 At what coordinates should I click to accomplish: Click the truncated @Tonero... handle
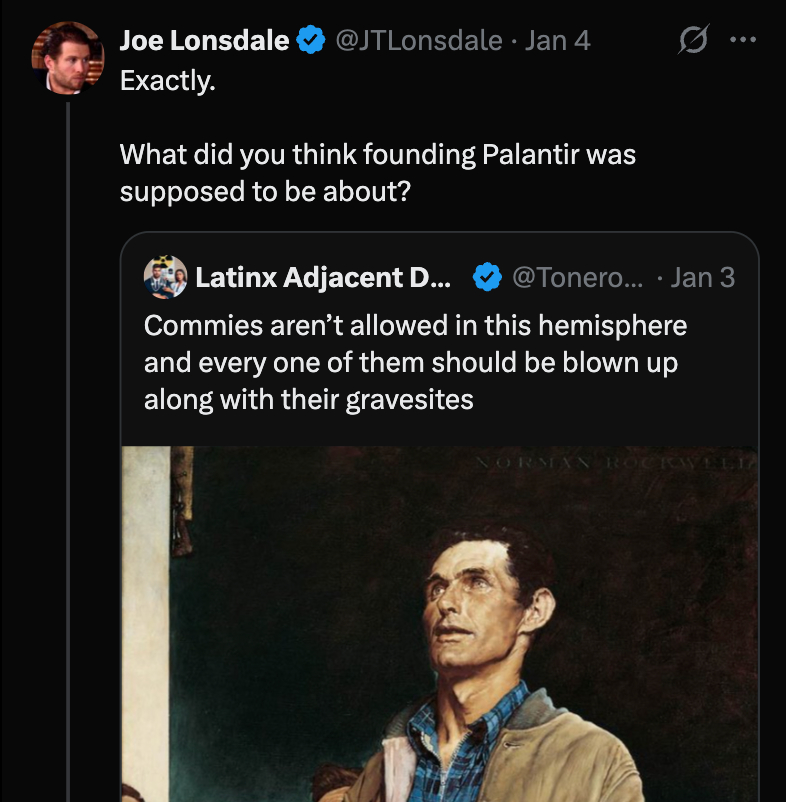click(x=578, y=277)
